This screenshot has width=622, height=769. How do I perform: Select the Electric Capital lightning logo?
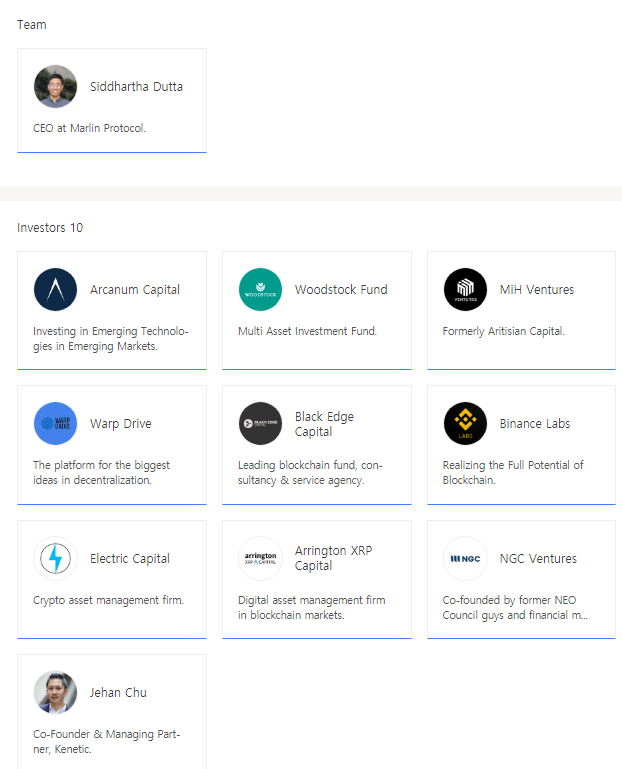(x=55, y=558)
